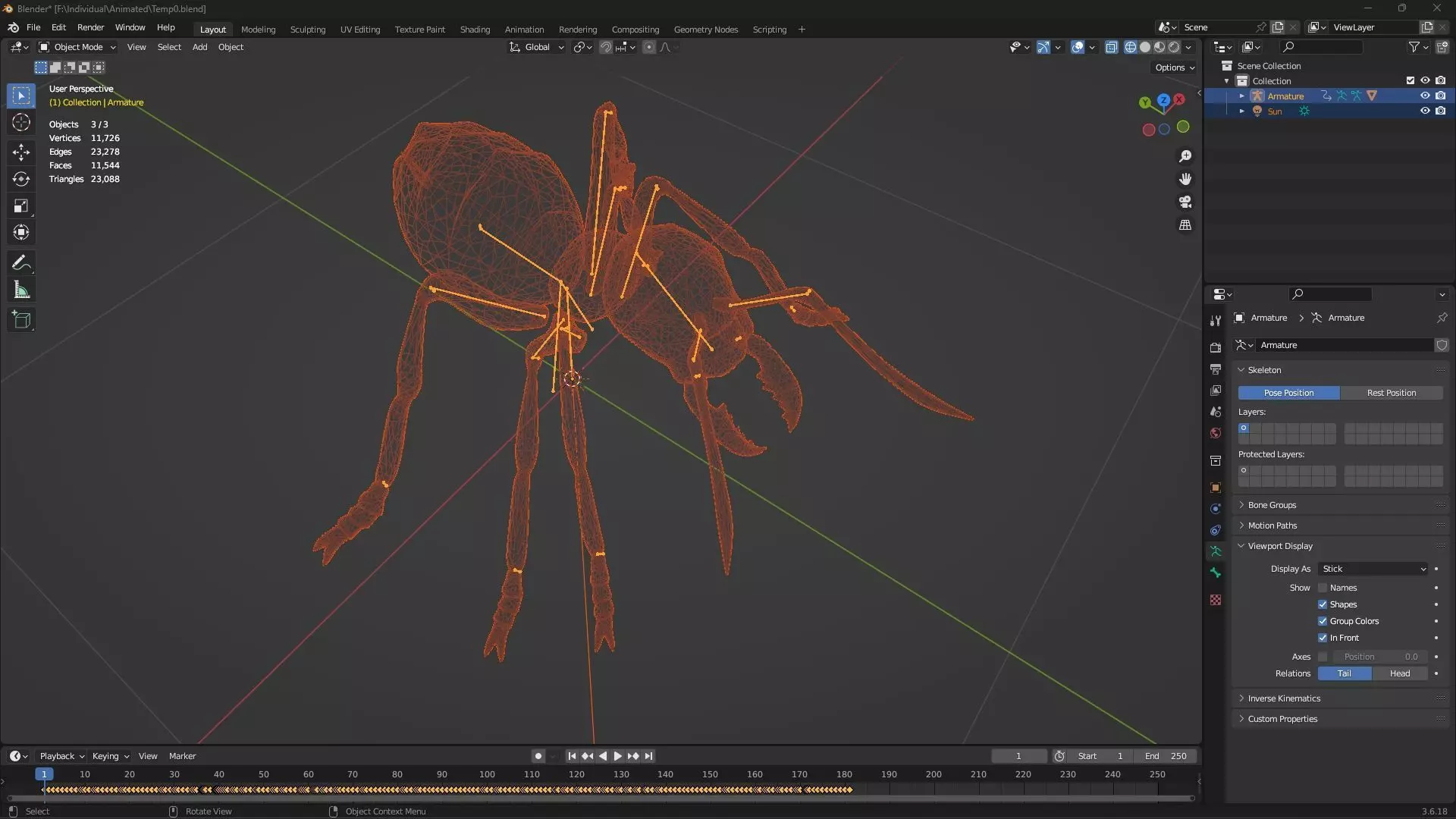Viewport: 1456px width, 819px height.
Task: Open the Add menu in viewport
Action: (x=199, y=47)
